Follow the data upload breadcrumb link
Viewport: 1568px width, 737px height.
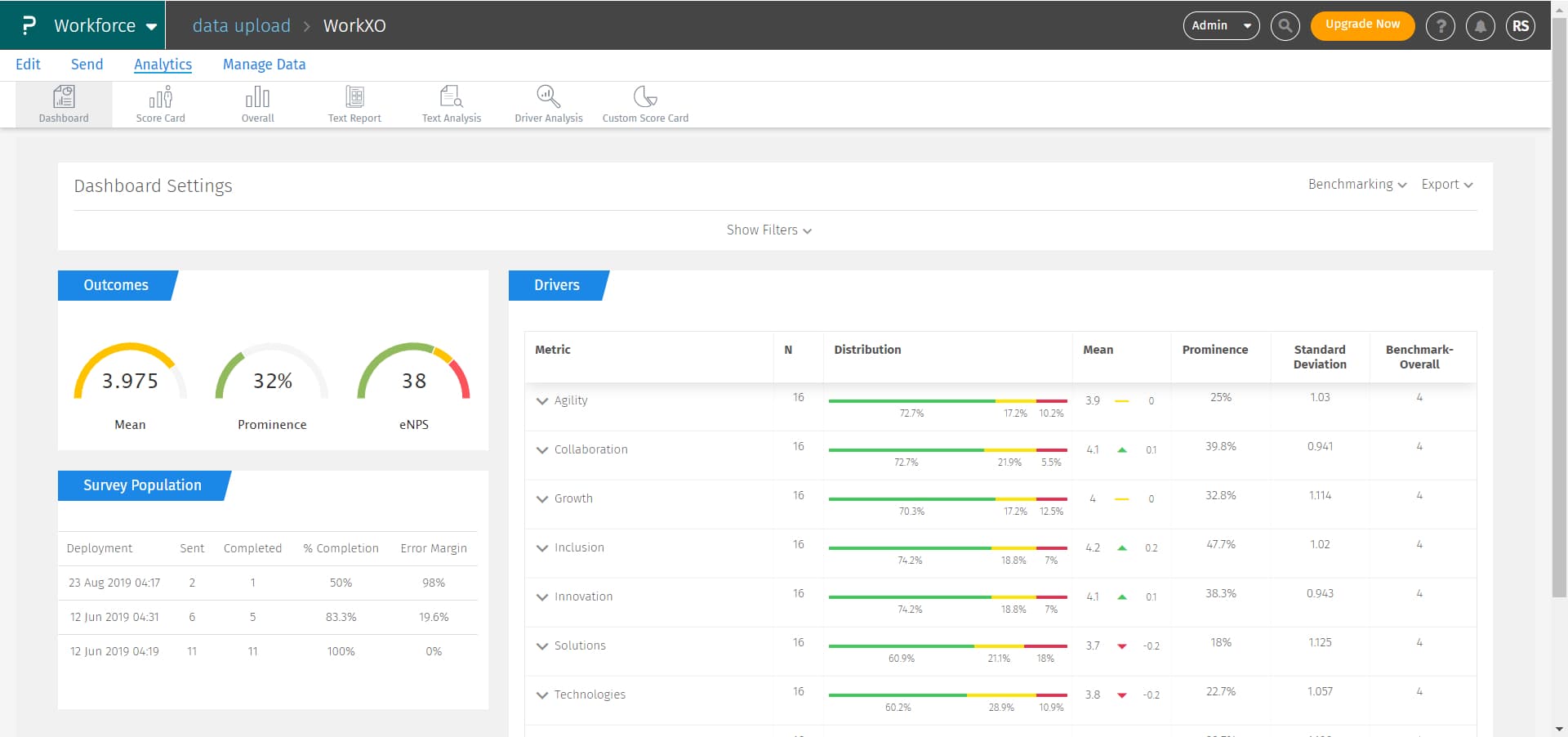241,25
